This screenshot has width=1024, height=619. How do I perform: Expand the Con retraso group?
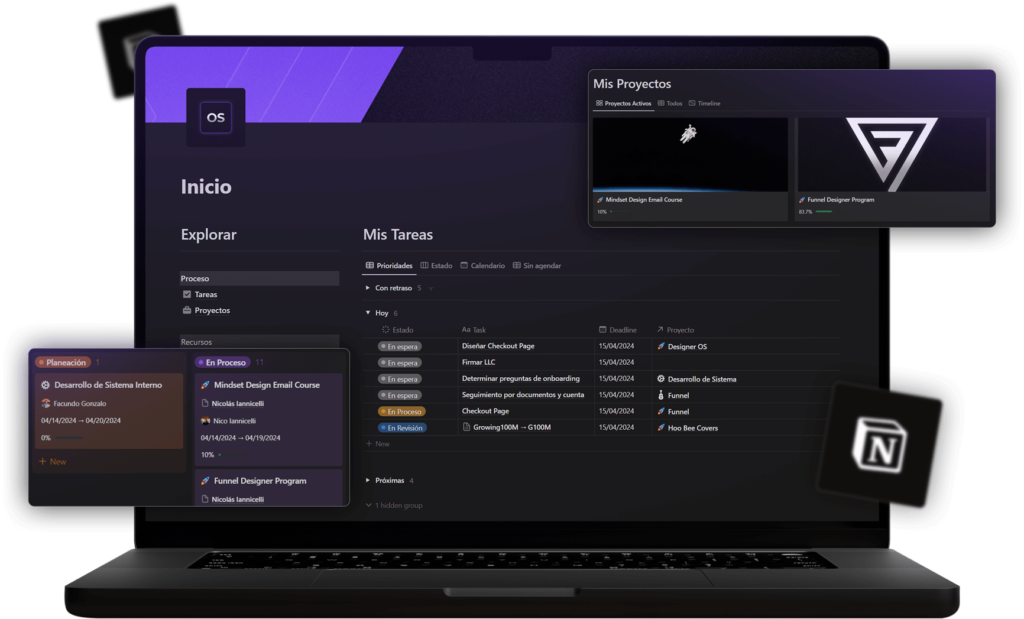point(368,288)
